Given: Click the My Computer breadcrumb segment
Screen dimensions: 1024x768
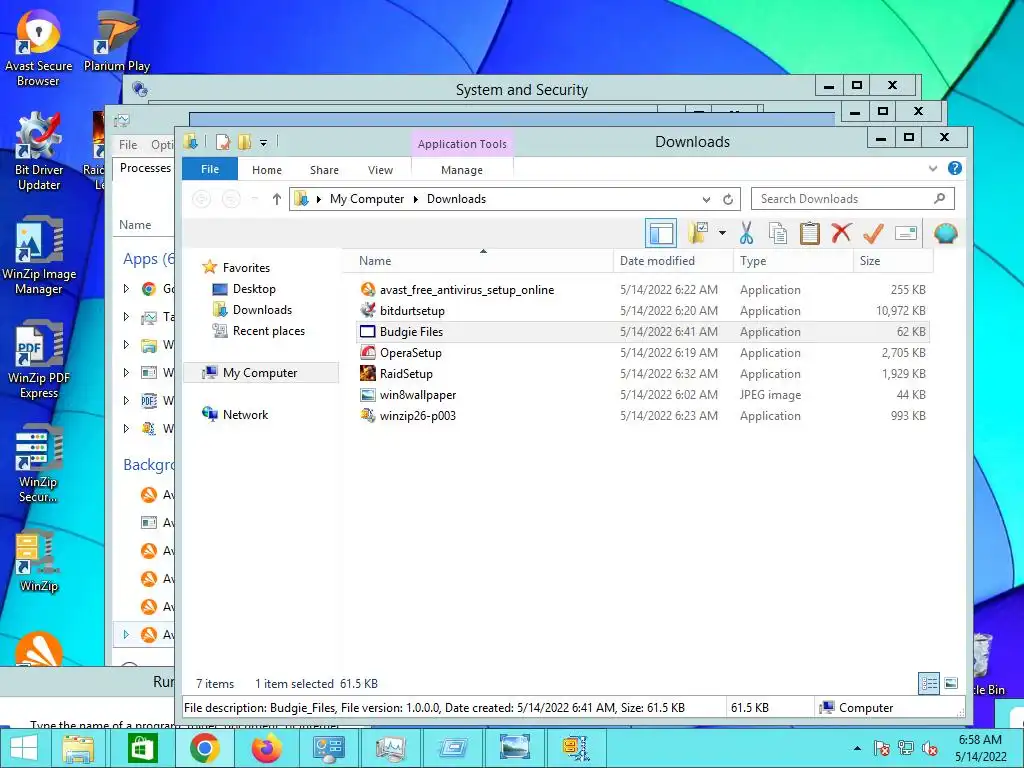Looking at the screenshot, I should point(366,199).
